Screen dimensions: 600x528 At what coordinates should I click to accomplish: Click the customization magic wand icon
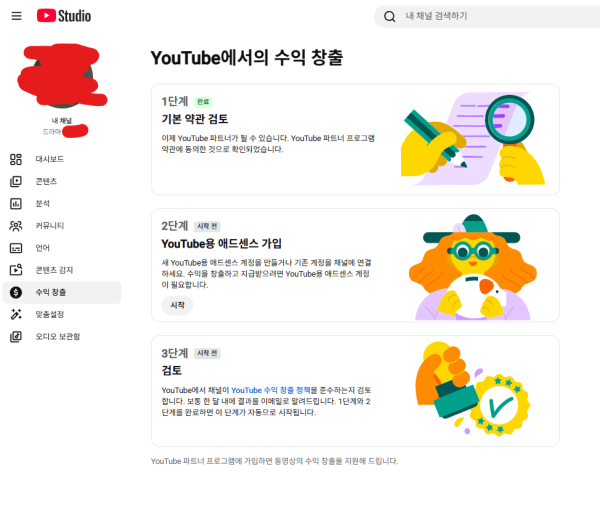(x=16, y=315)
